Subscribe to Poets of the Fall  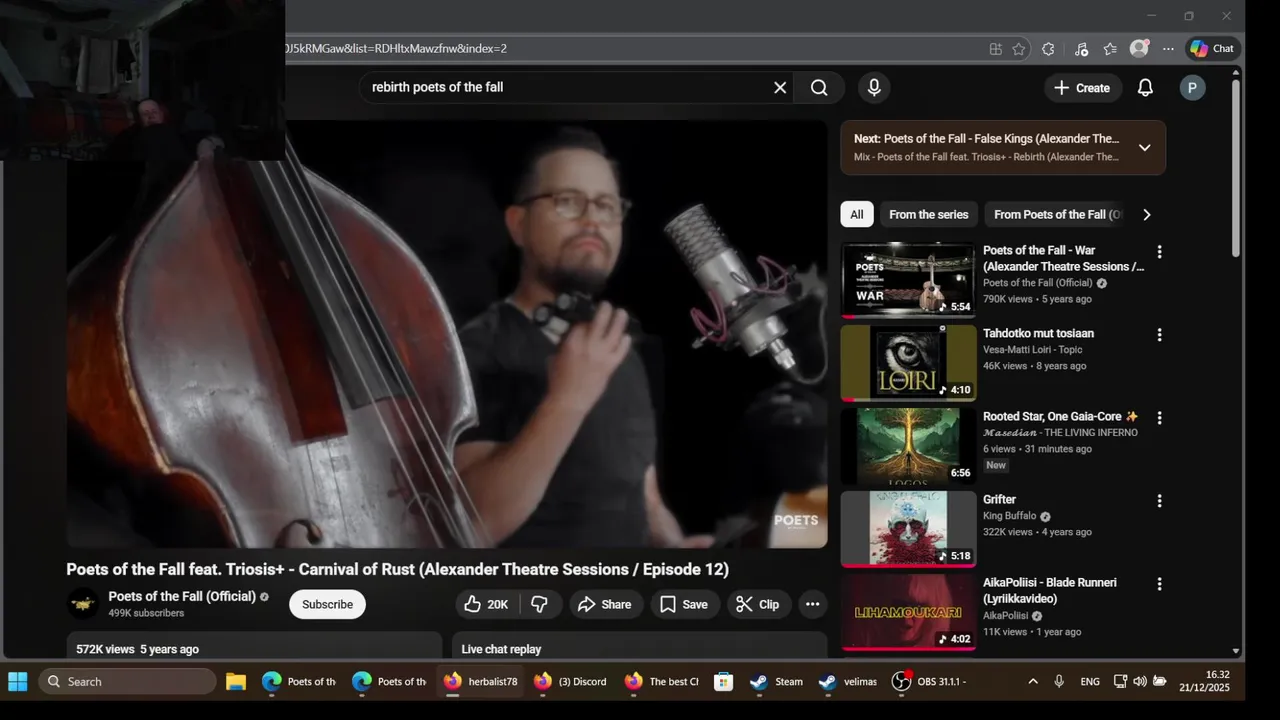(327, 604)
